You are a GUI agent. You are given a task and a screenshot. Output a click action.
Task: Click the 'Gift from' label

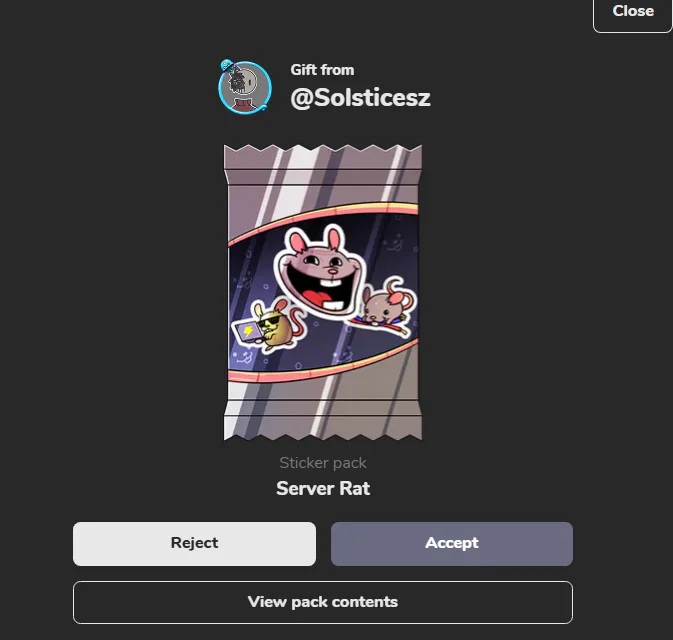pyautogui.click(x=322, y=70)
